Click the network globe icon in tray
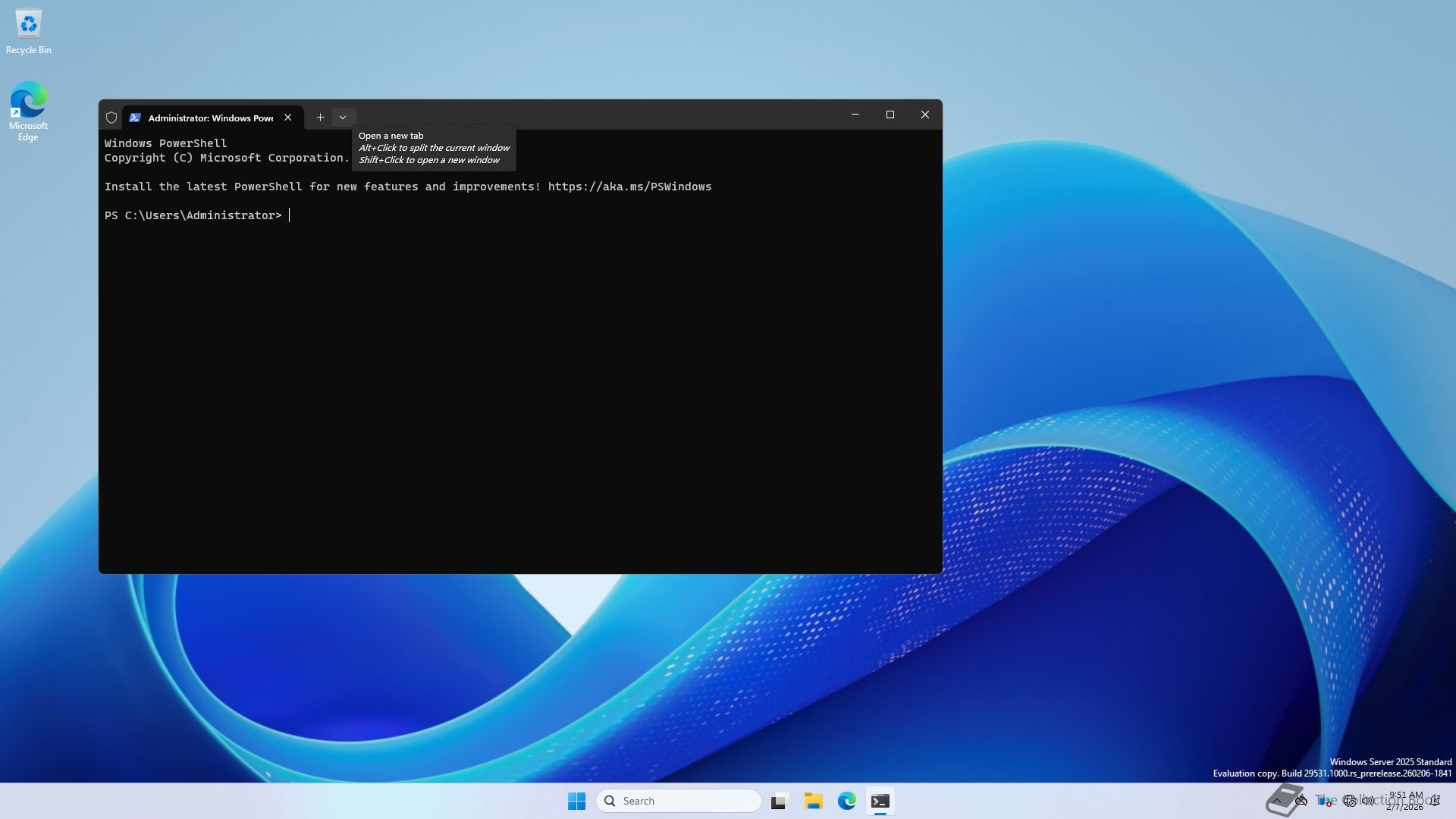Viewport: 1456px width, 819px height. point(1349,801)
